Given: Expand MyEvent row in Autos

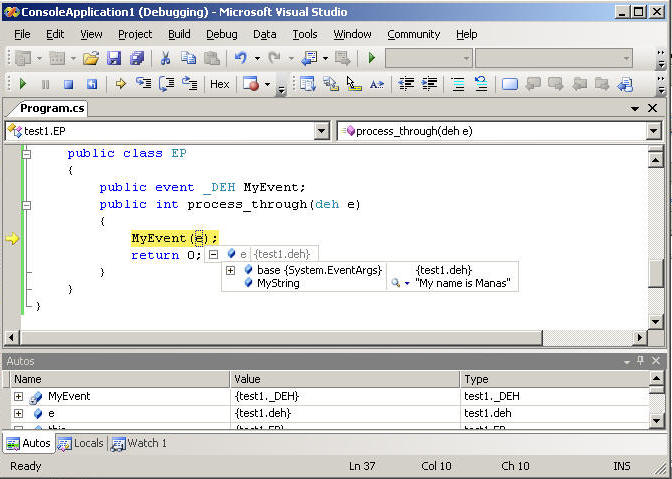Looking at the screenshot, I should click(18, 397).
